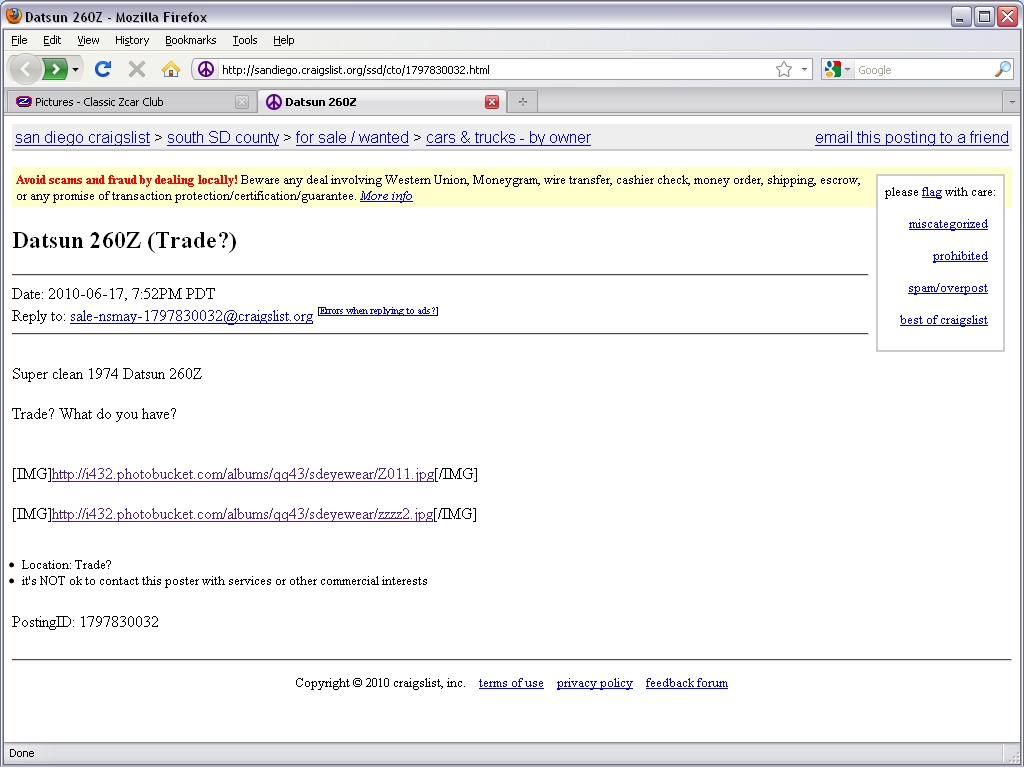This screenshot has width=1024, height=768.
Task: Minimize the Firefox window
Action: pyautogui.click(x=960, y=16)
